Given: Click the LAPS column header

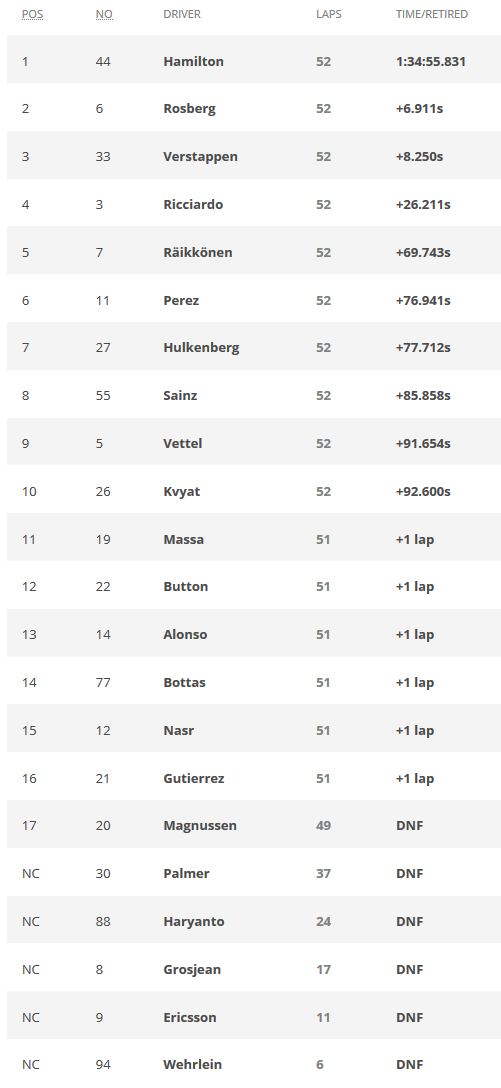Looking at the screenshot, I should (329, 14).
